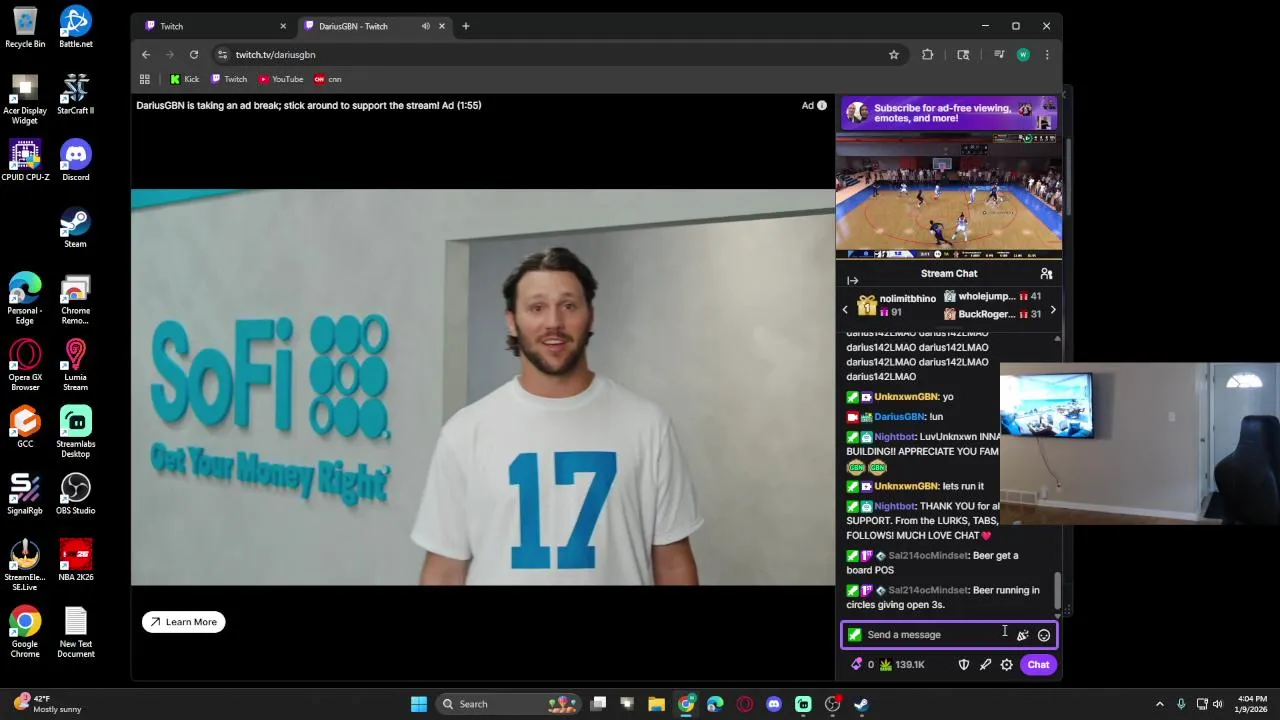Open Discord from the taskbar
Image resolution: width=1280 pixels, height=720 pixels.
click(773, 704)
